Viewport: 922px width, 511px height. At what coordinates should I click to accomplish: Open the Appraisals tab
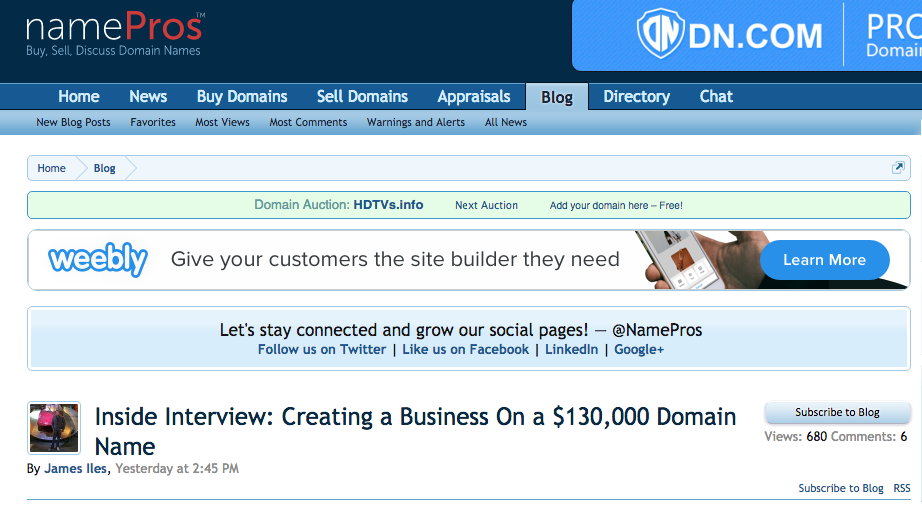click(x=474, y=96)
